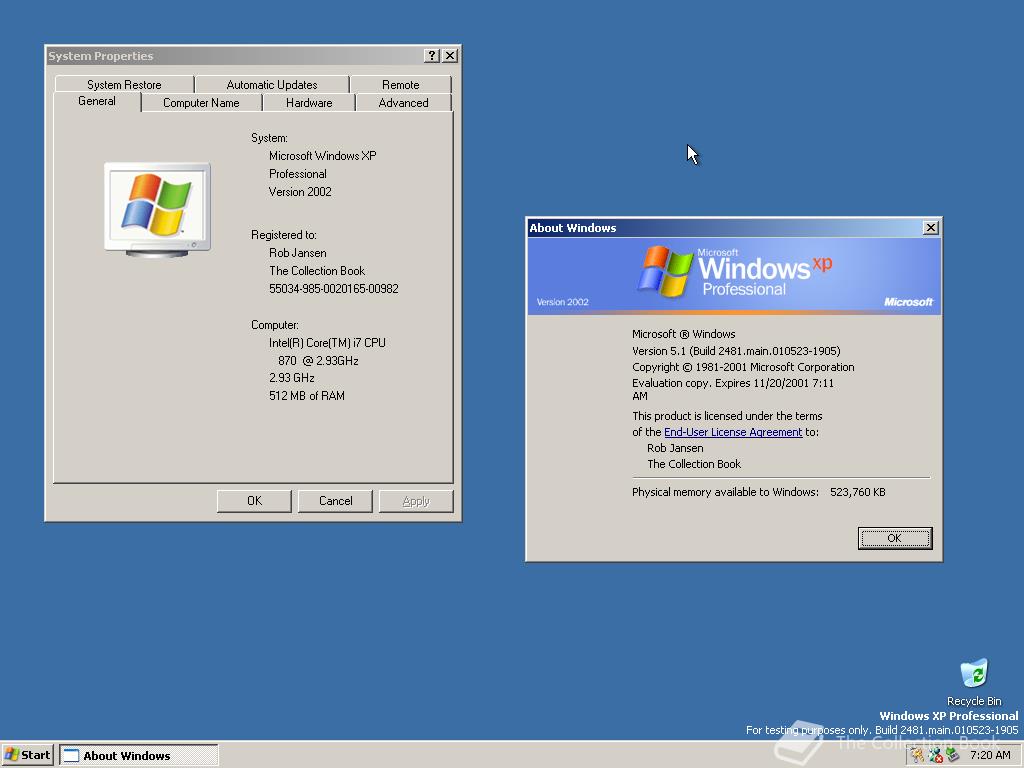
Task: Open the Advanced tab
Action: [404, 103]
